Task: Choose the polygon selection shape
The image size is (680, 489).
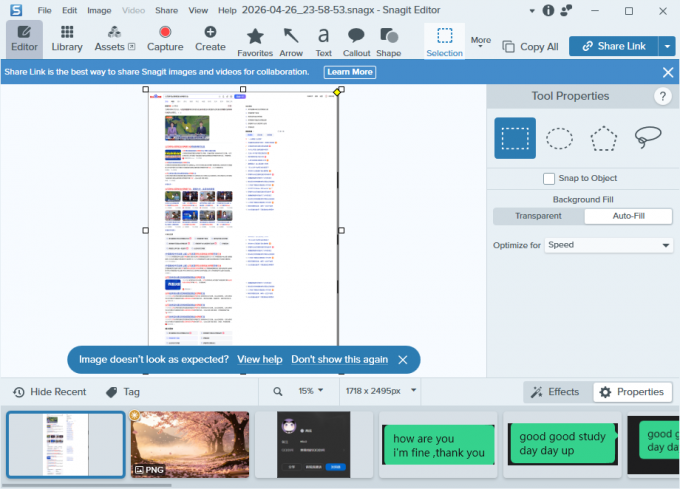Action: [603, 138]
